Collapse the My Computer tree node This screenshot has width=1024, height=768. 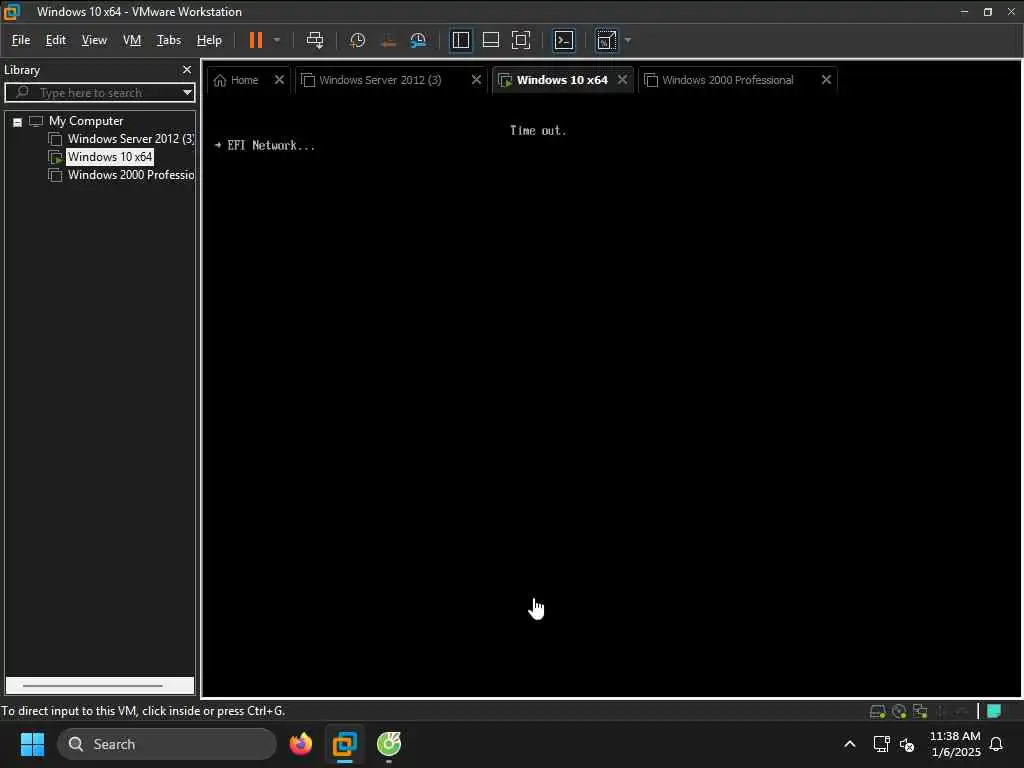(18, 121)
